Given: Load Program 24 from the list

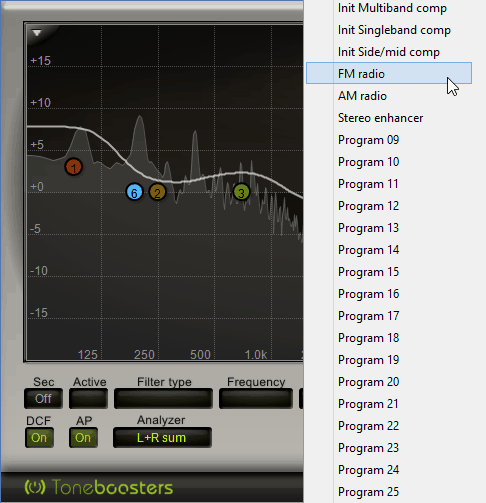Looking at the screenshot, I should 389,470.
